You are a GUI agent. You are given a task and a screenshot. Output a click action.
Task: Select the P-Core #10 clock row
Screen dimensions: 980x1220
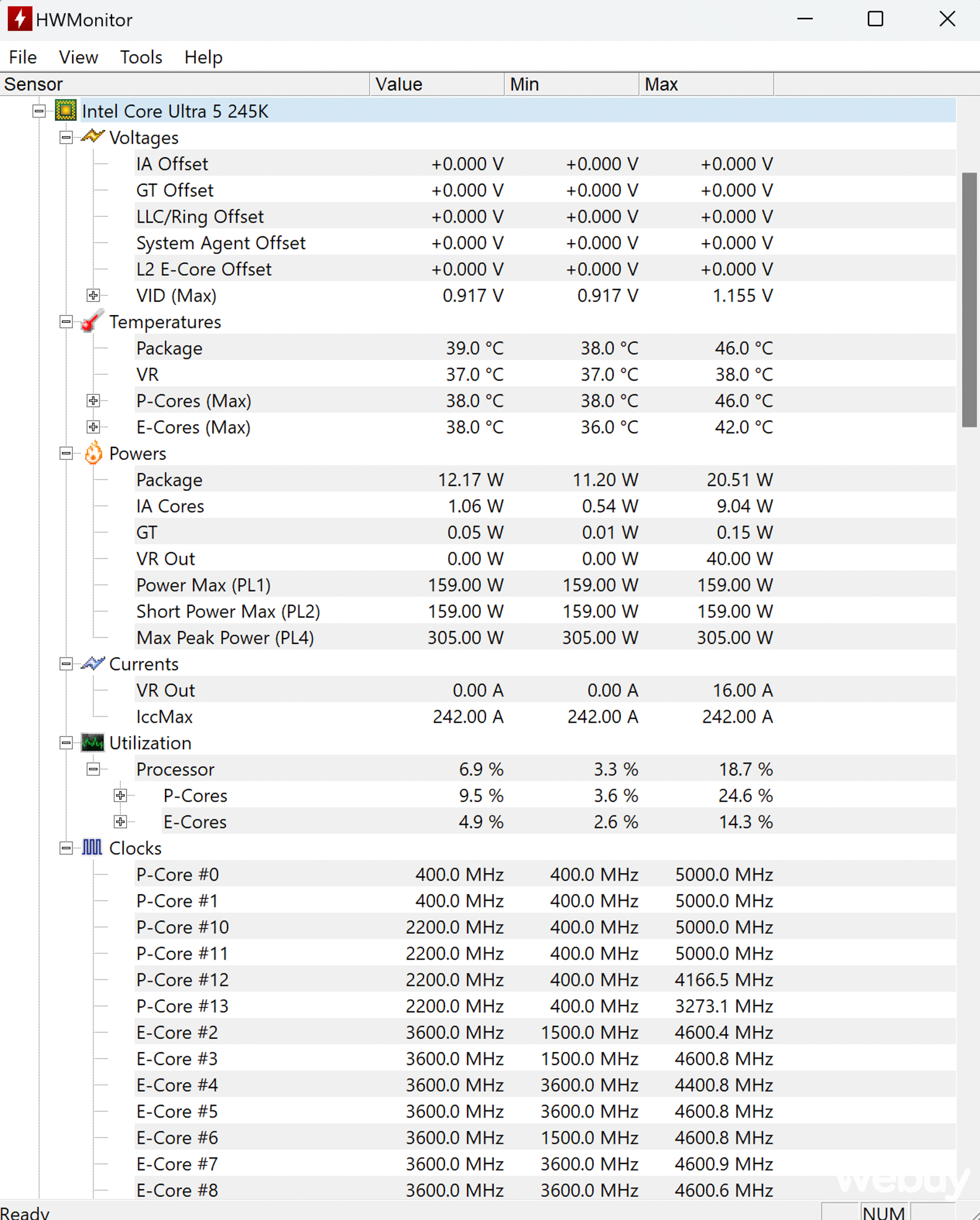pos(545,927)
